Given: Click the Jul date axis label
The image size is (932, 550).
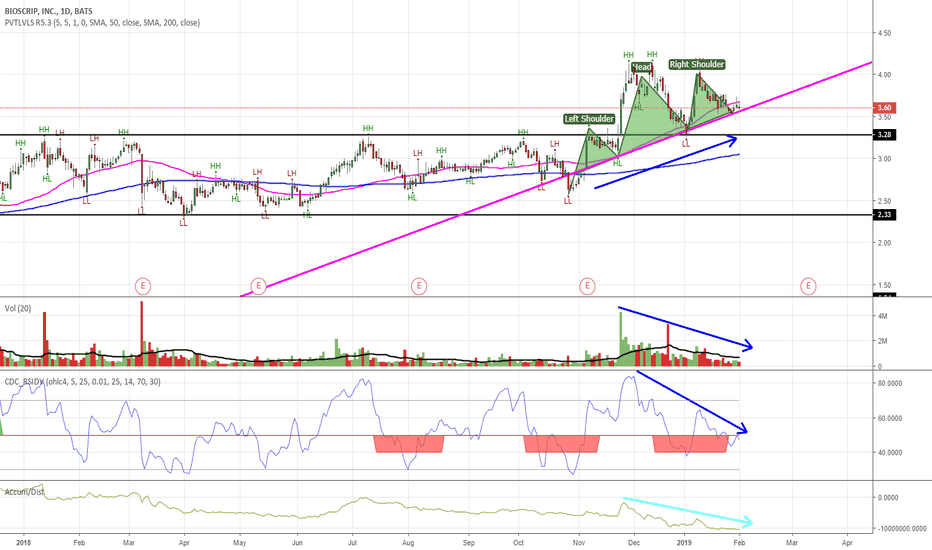Looking at the screenshot, I should [352, 542].
